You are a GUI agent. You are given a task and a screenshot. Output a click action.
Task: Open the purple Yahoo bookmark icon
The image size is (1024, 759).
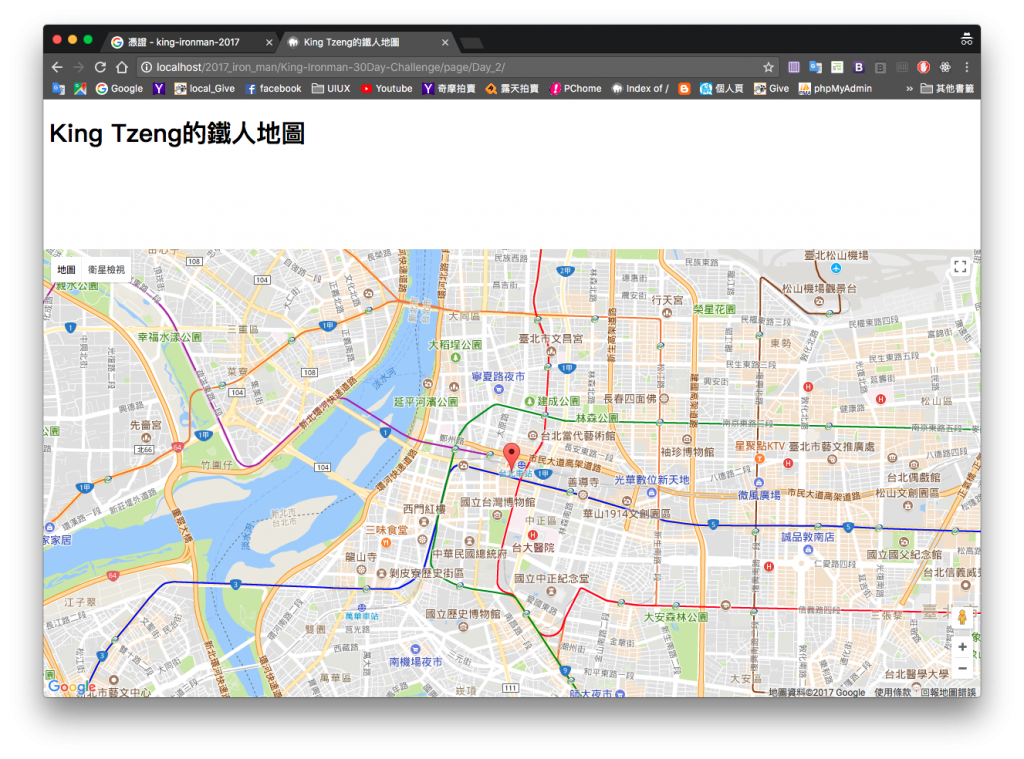pyautogui.click(x=159, y=89)
